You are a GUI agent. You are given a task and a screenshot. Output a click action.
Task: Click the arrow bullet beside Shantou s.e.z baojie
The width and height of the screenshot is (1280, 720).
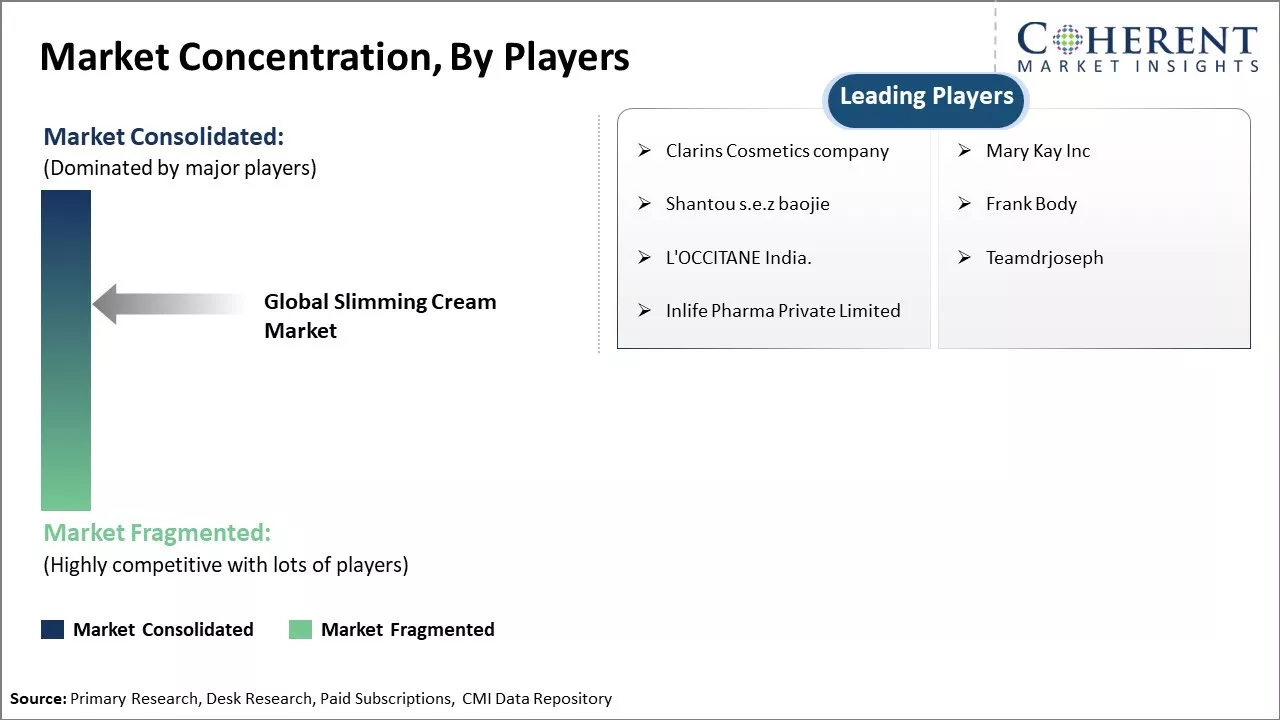(645, 204)
